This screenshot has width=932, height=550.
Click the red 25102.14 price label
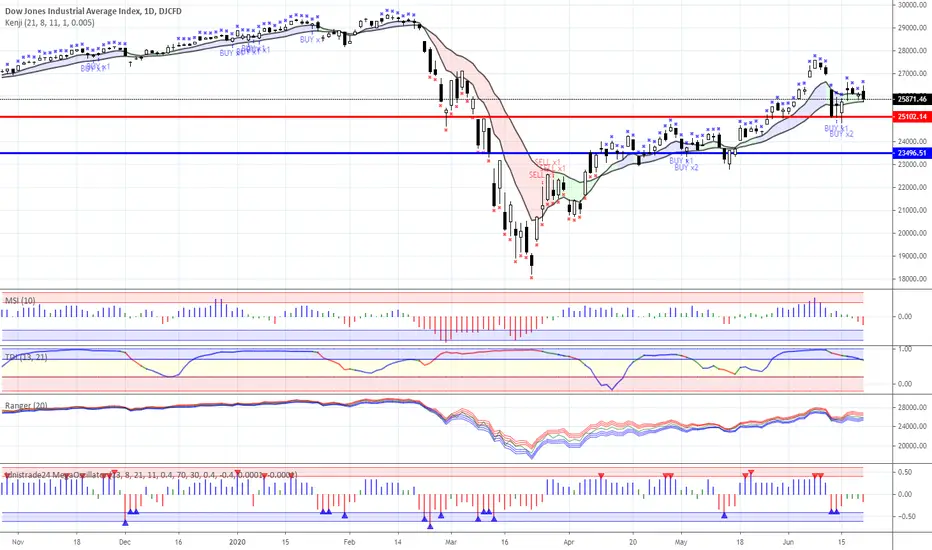pyautogui.click(x=912, y=117)
